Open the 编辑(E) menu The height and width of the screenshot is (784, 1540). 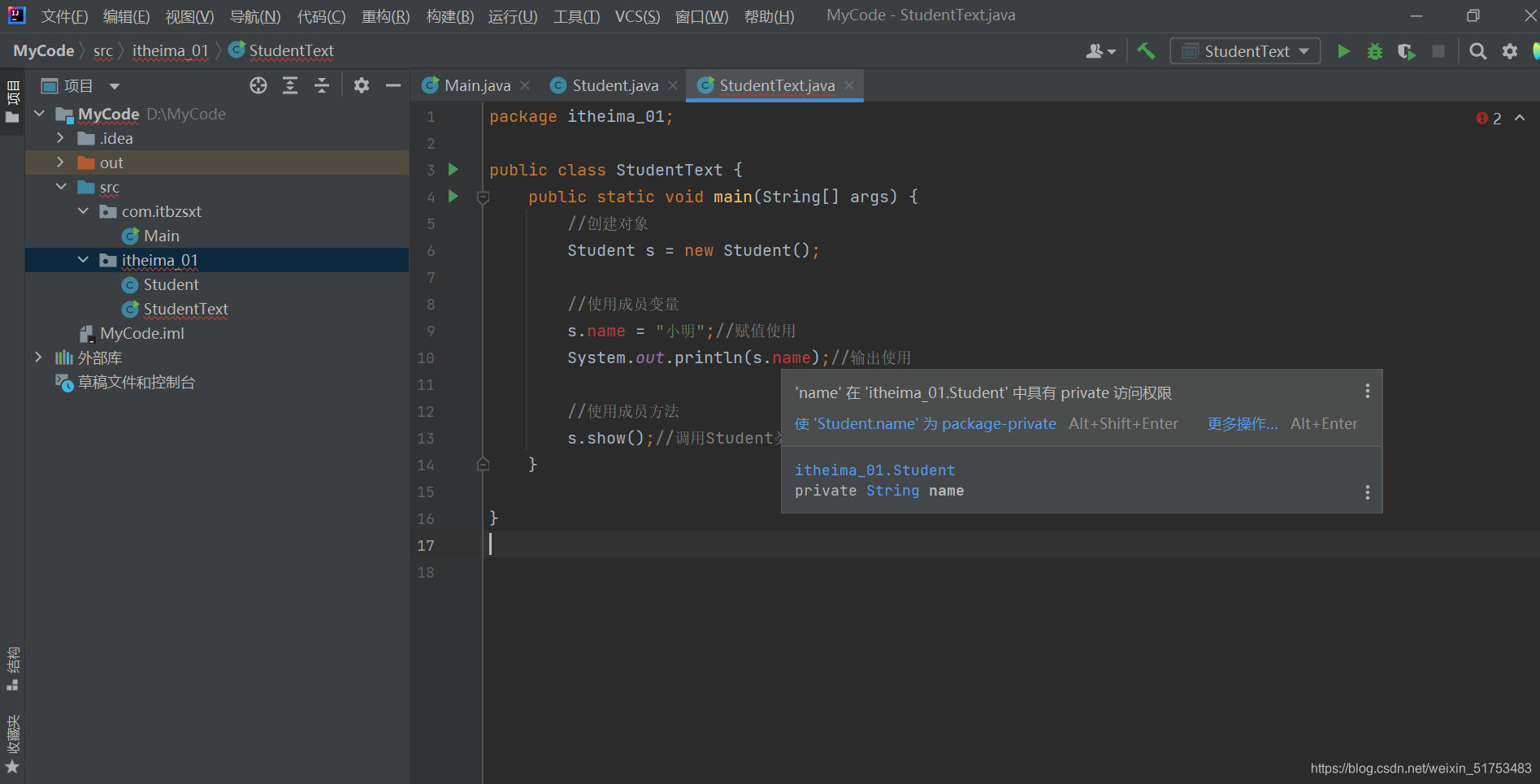tap(126, 16)
